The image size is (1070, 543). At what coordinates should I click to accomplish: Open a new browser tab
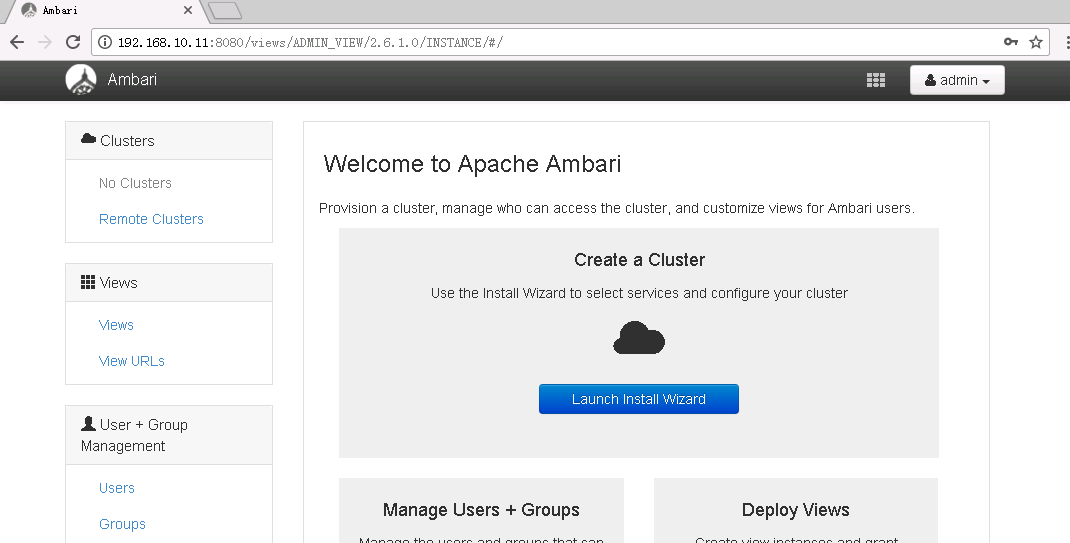(x=225, y=10)
